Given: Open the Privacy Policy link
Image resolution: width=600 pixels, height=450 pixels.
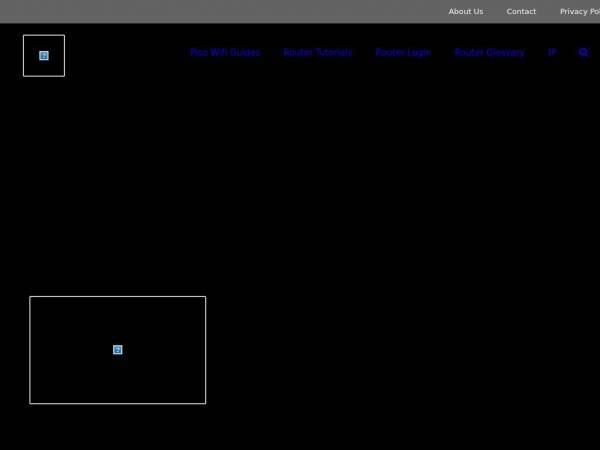Looking at the screenshot, I should pos(580,11).
